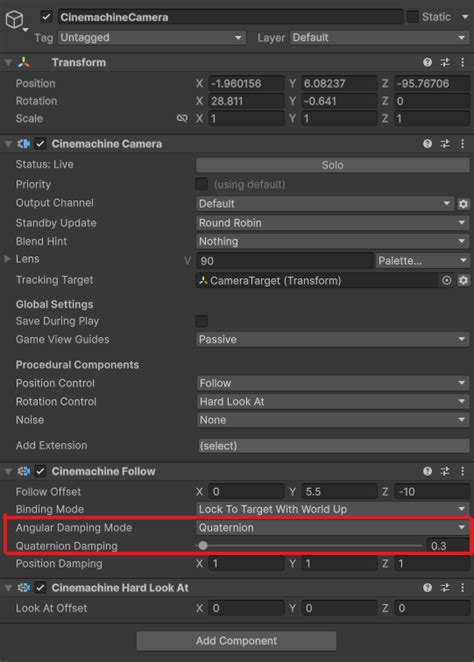Open Cinemachine Camera three-dot menu
This screenshot has width=474, height=662.
pos(463,144)
